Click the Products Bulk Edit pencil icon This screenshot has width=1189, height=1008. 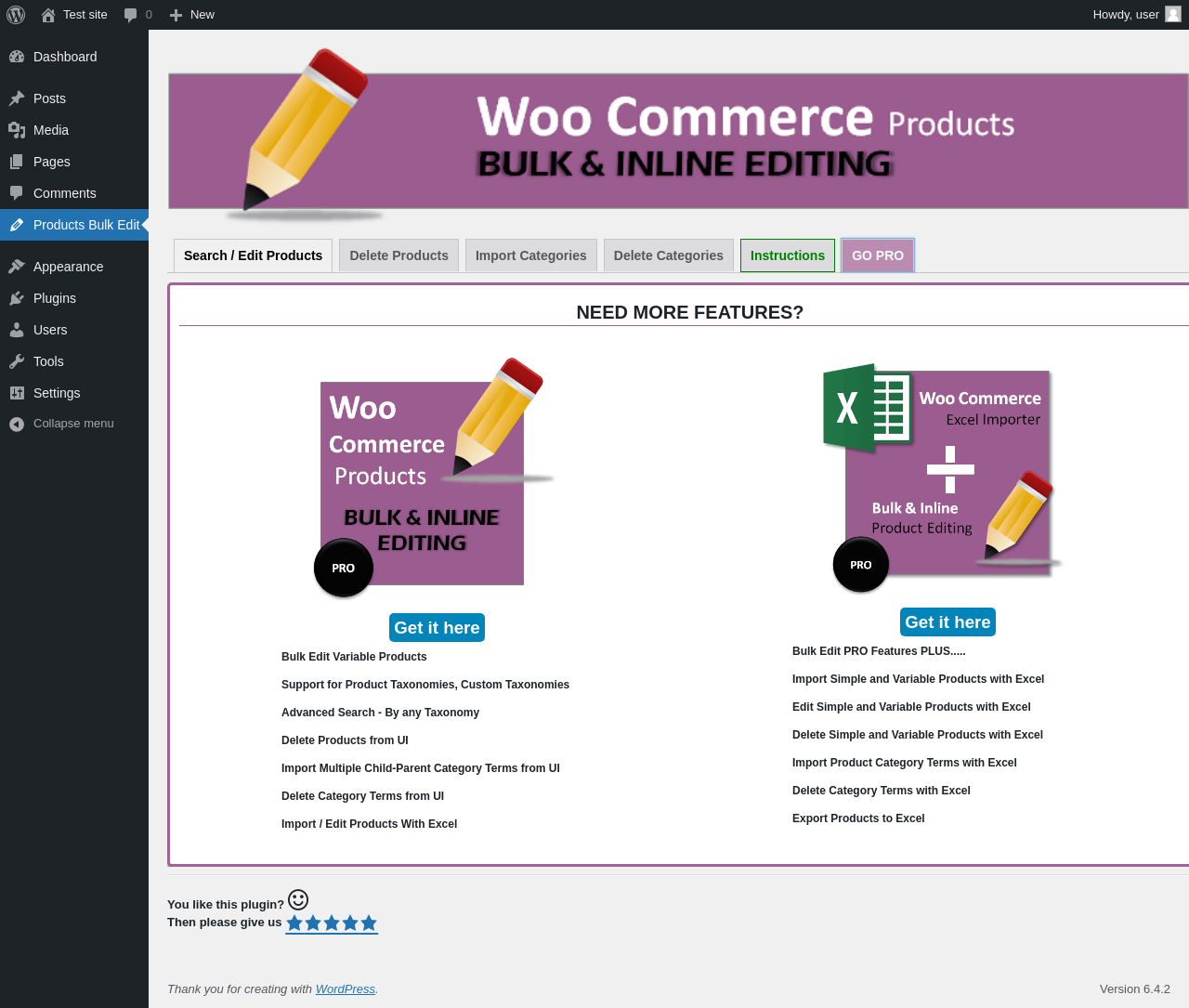pos(17,225)
